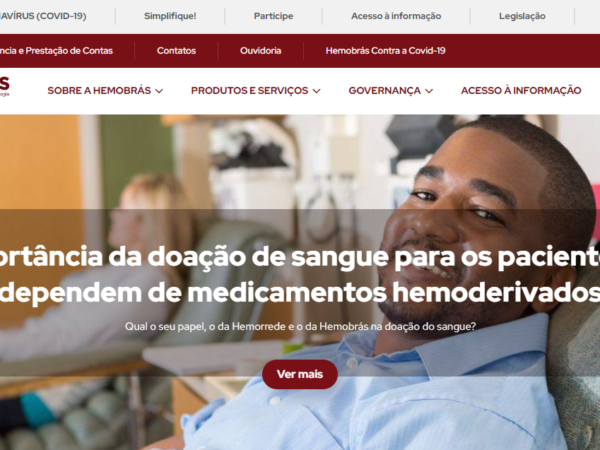Screen dimensions: 600x450
Task: Open the Prestação de Contas link
Action: point(56,51)
